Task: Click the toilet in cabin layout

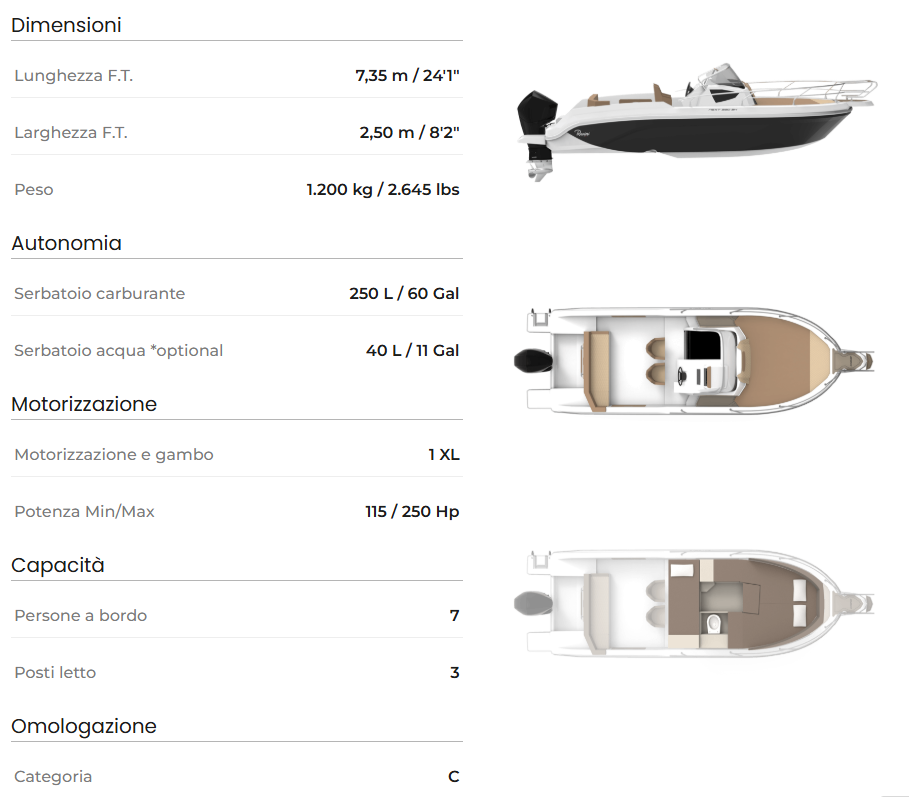Action: 714,624
